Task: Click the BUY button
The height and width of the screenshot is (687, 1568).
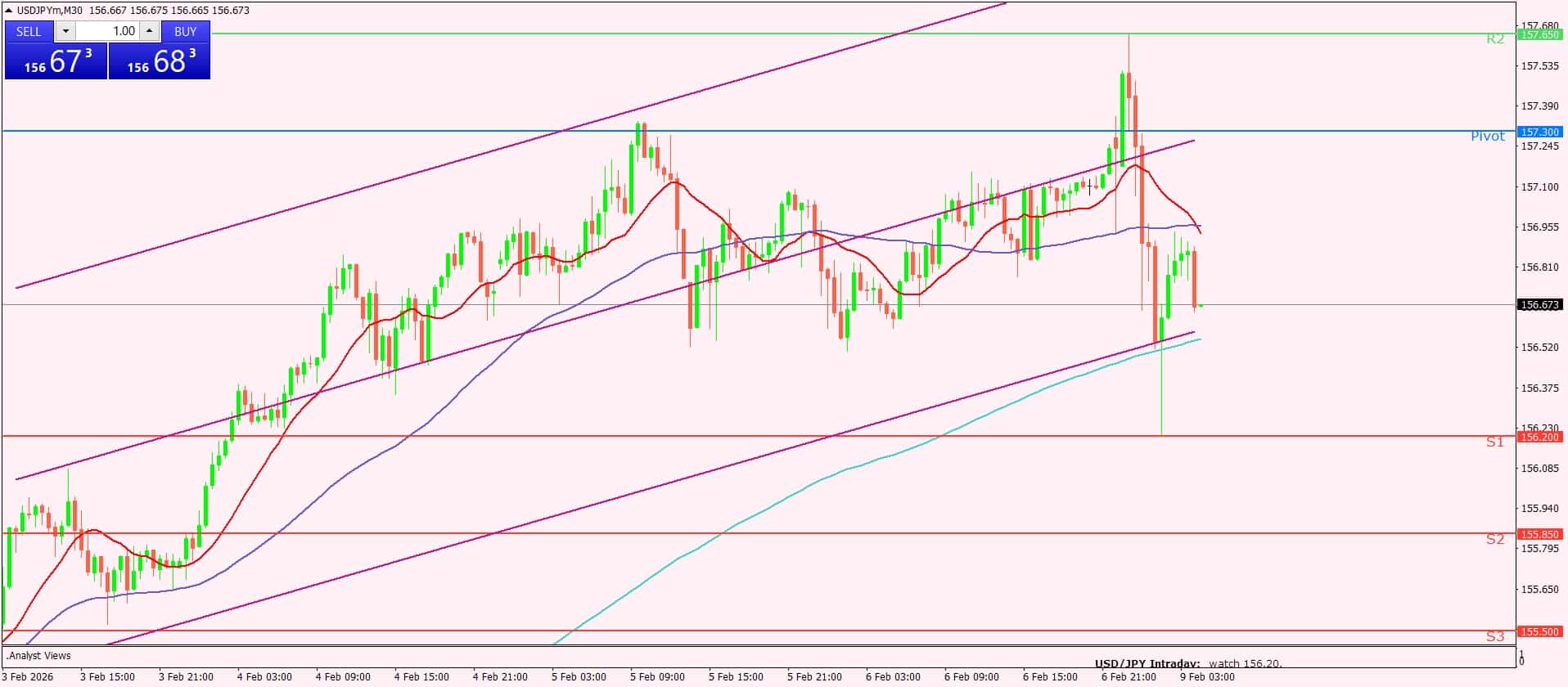Action: coord(186,31)
